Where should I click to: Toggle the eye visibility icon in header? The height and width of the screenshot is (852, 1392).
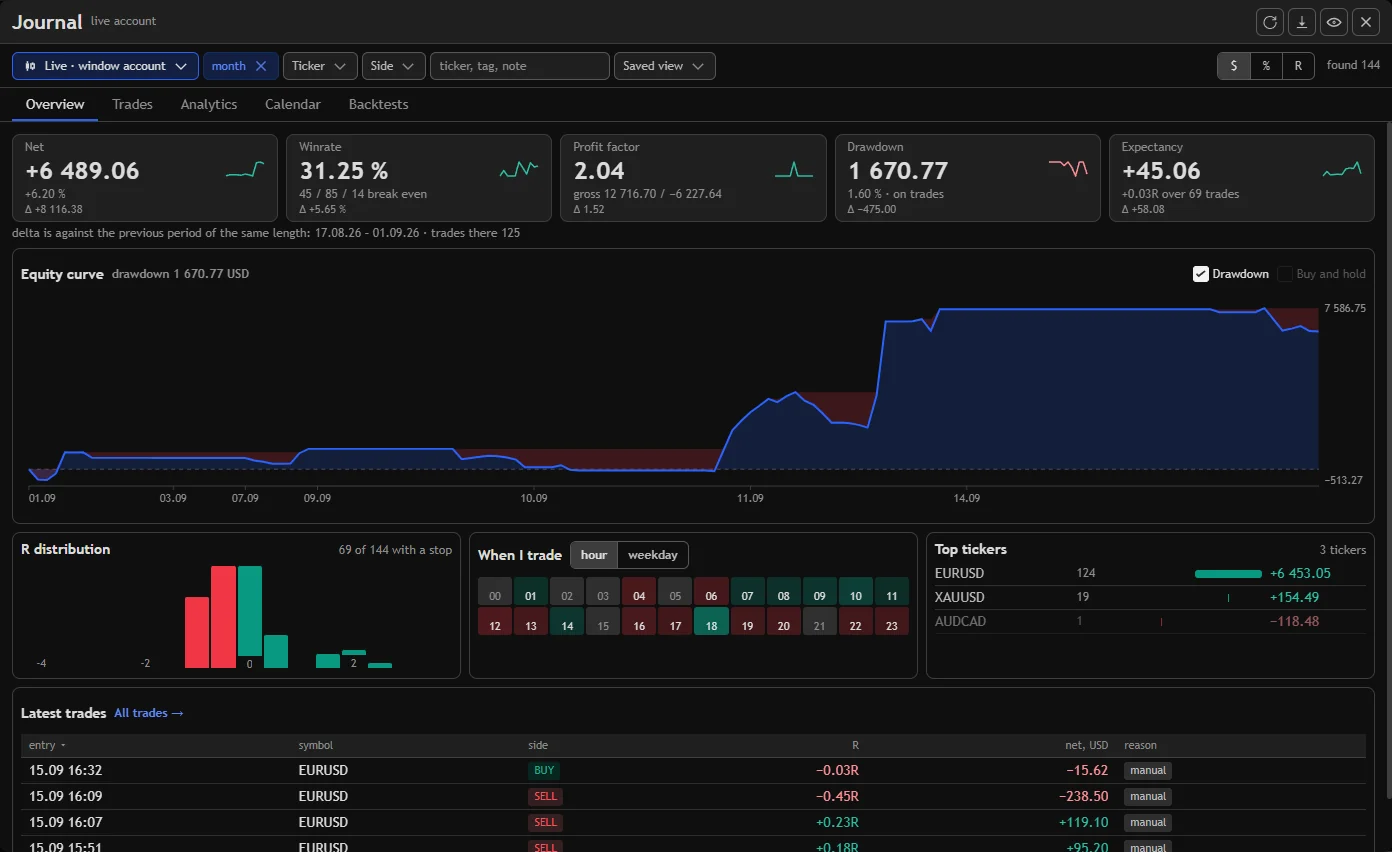coord(1334,22)
